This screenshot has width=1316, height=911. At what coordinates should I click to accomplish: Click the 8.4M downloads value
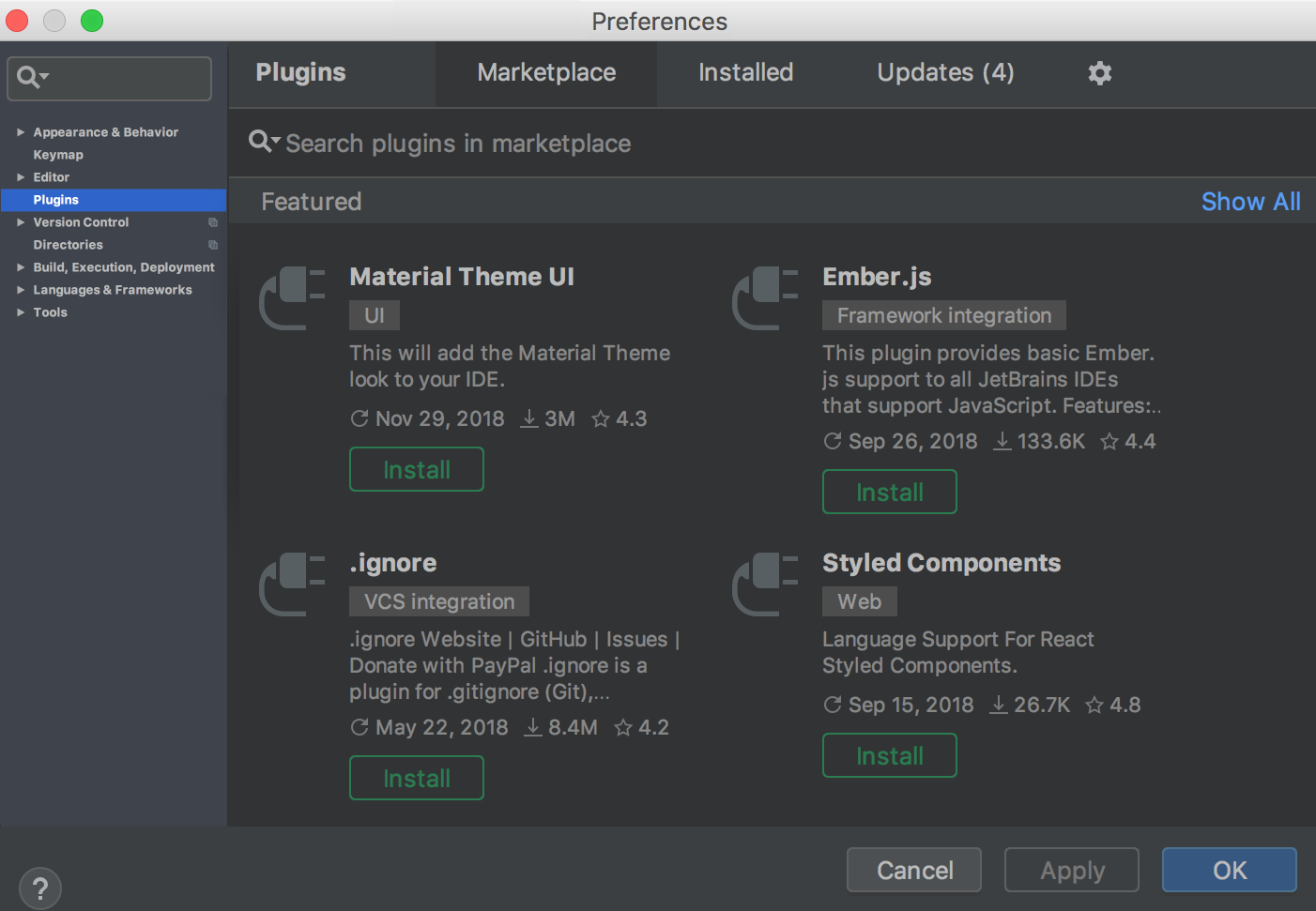(573, 728)
